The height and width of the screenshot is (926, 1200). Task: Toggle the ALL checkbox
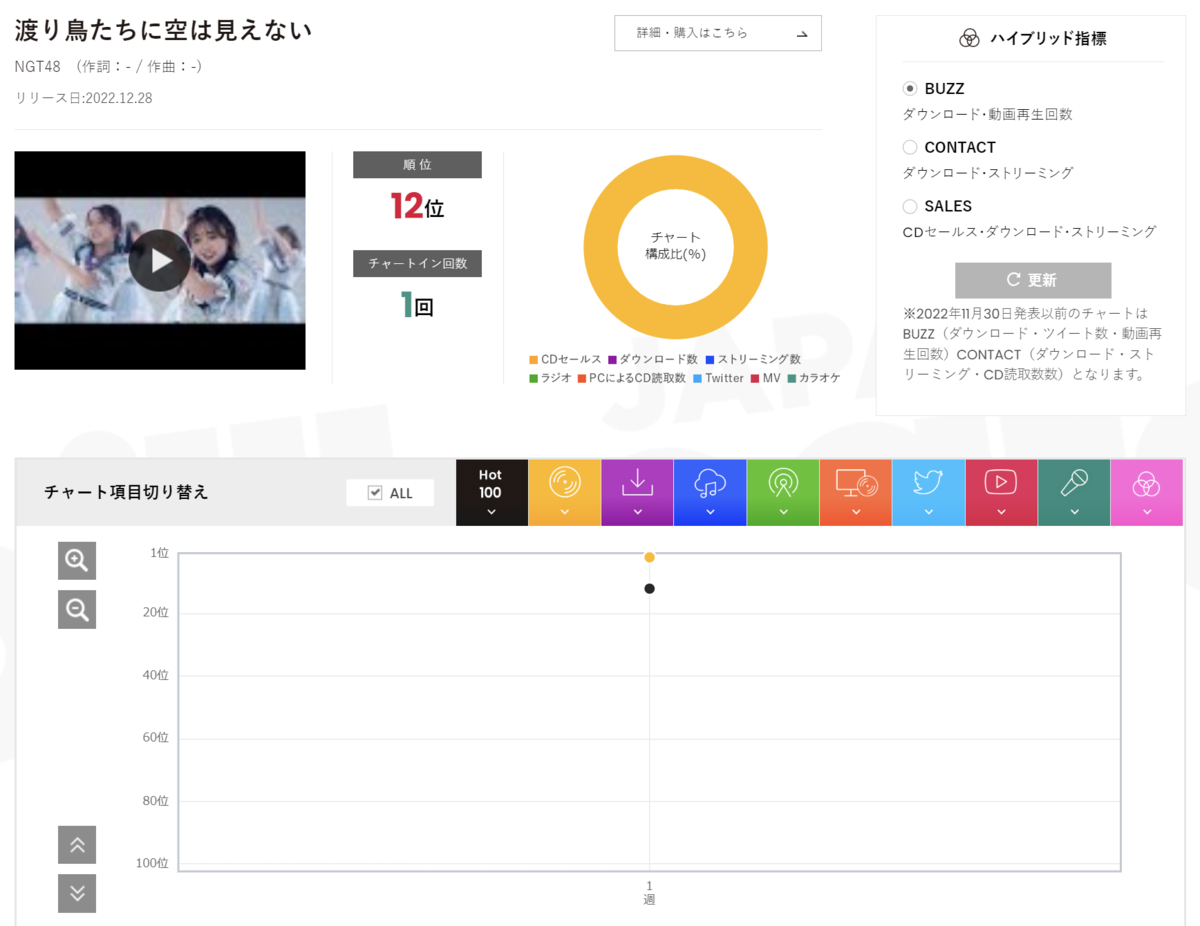[376, 492]
